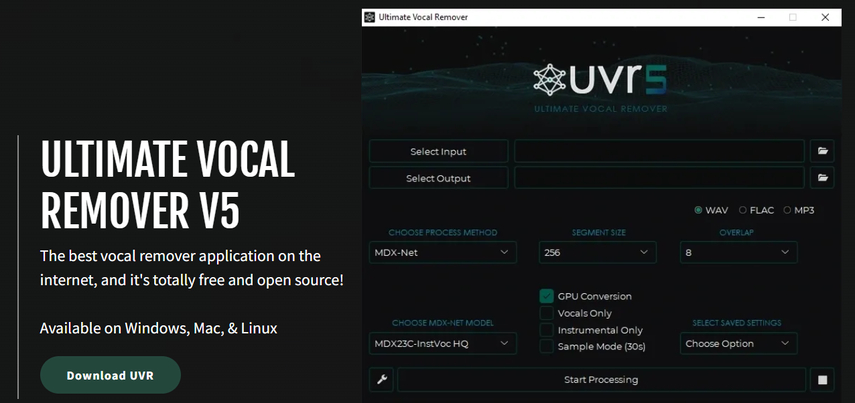Click the 'Select Saved Settings' label

[737, 323]
